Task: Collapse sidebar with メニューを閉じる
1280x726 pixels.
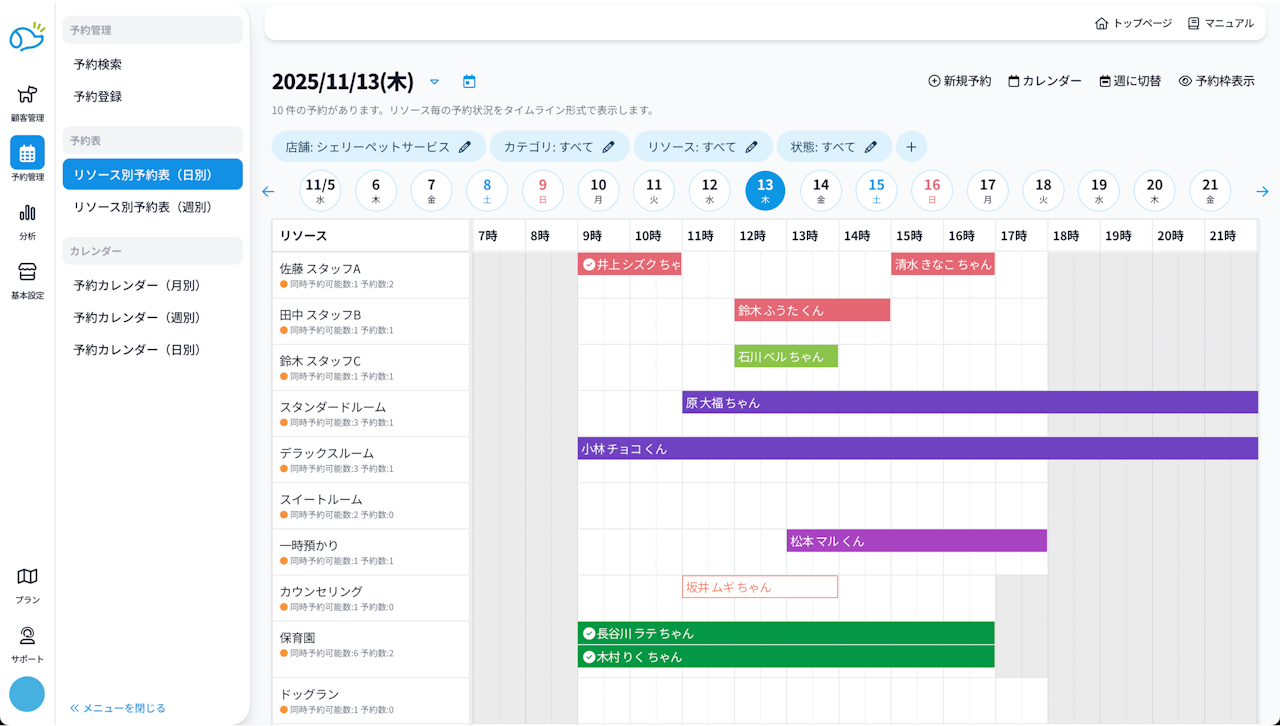Action: coord(118,708)
